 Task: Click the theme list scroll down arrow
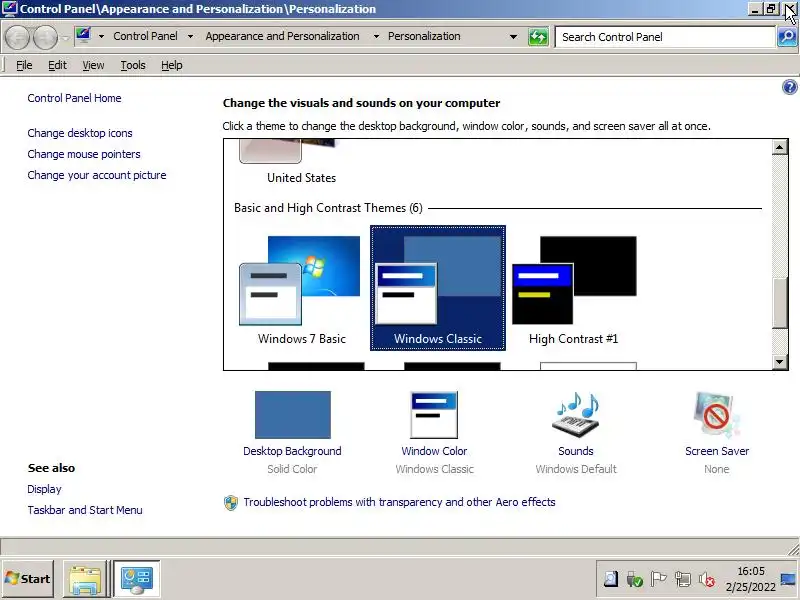(779, 362)
